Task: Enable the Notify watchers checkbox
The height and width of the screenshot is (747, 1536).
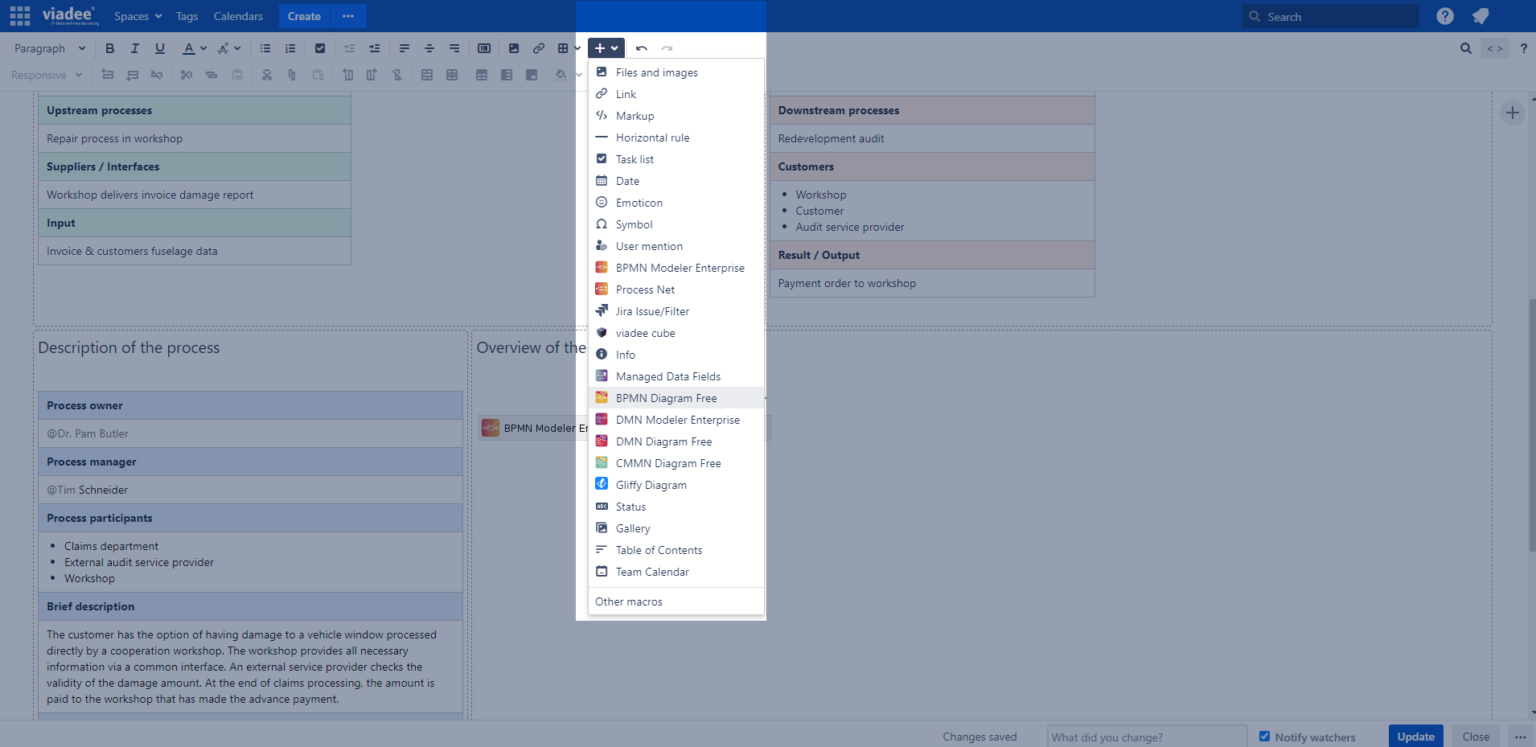Action: [1262, 736]
